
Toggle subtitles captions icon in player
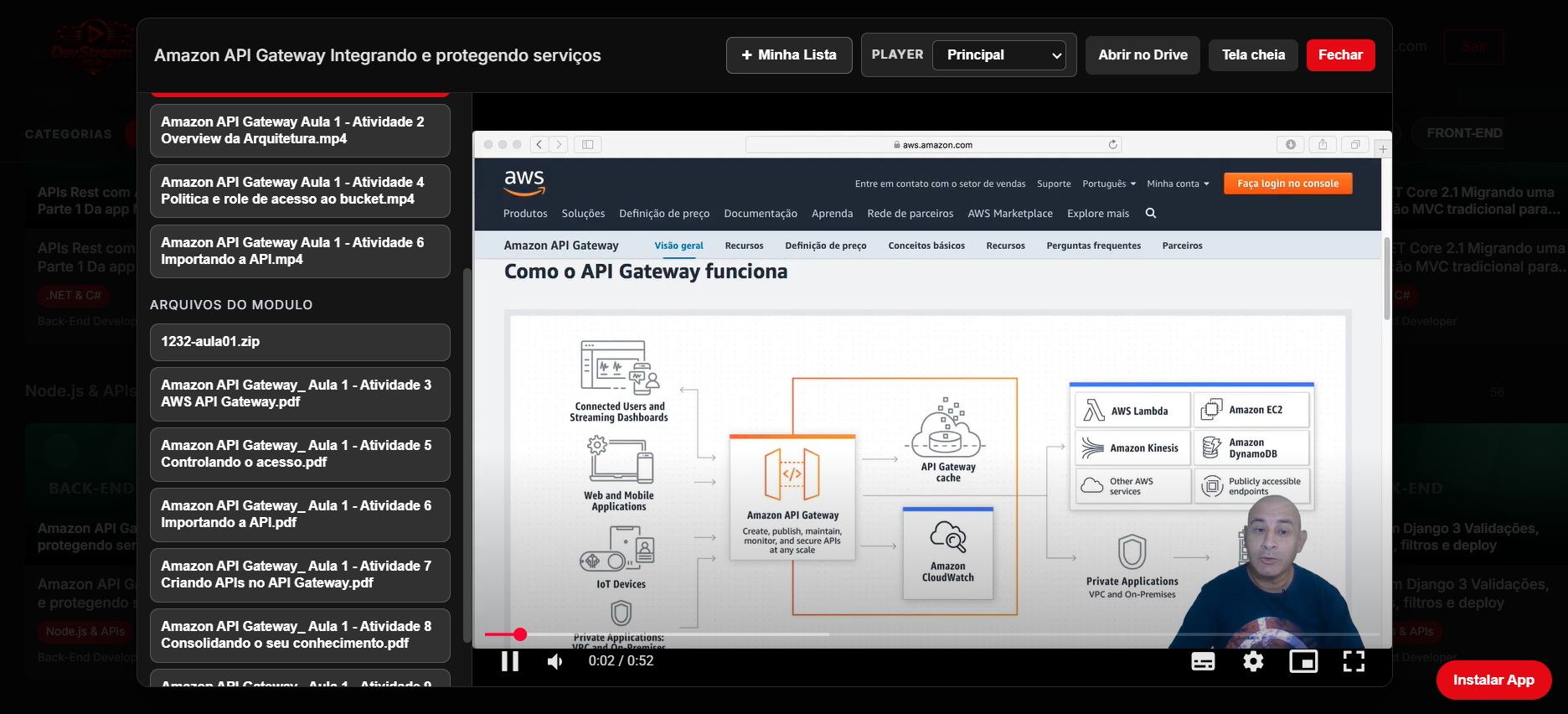point(1203,661)
